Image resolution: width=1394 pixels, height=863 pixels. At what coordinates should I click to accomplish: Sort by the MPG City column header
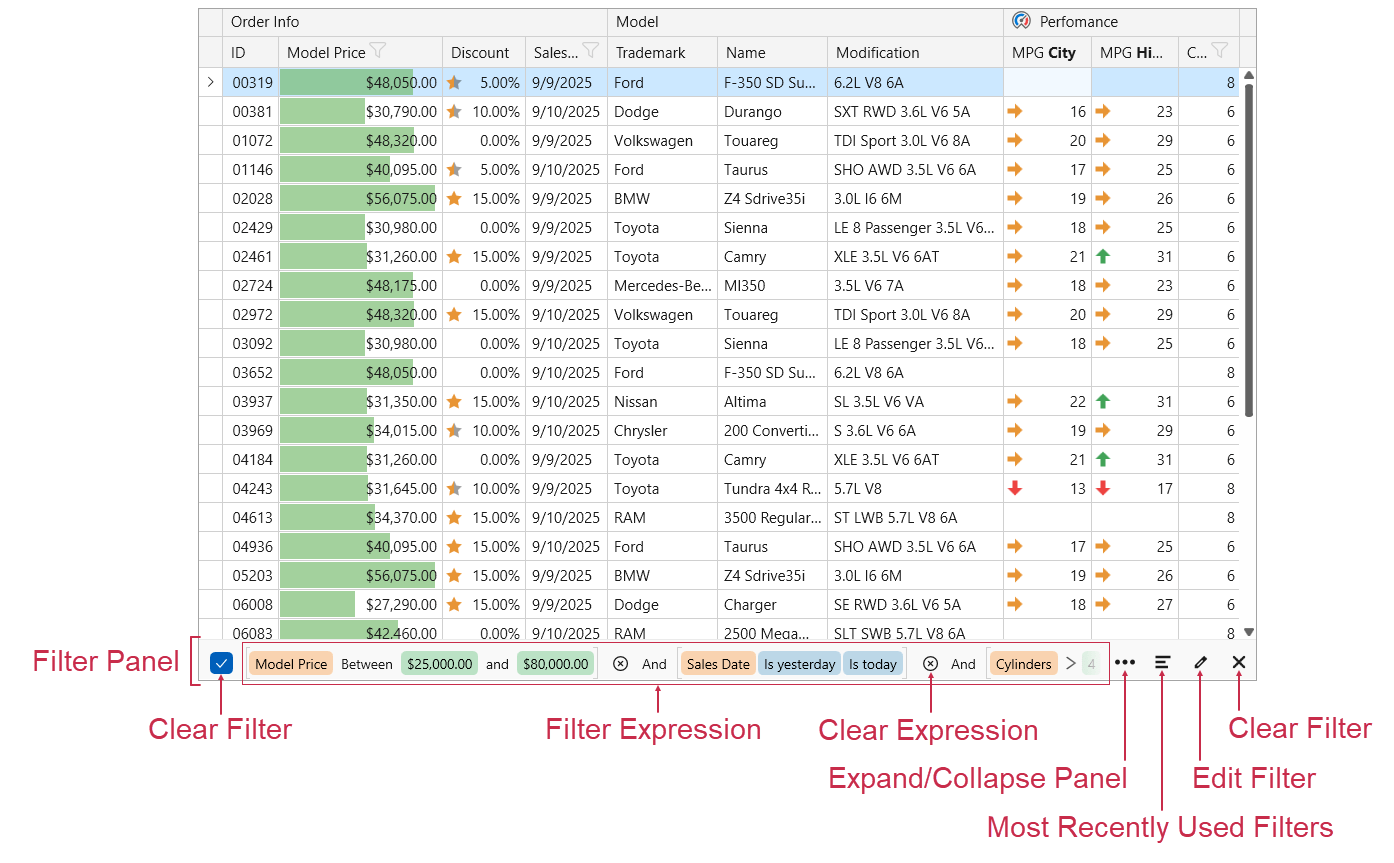tap(1047, 52)
